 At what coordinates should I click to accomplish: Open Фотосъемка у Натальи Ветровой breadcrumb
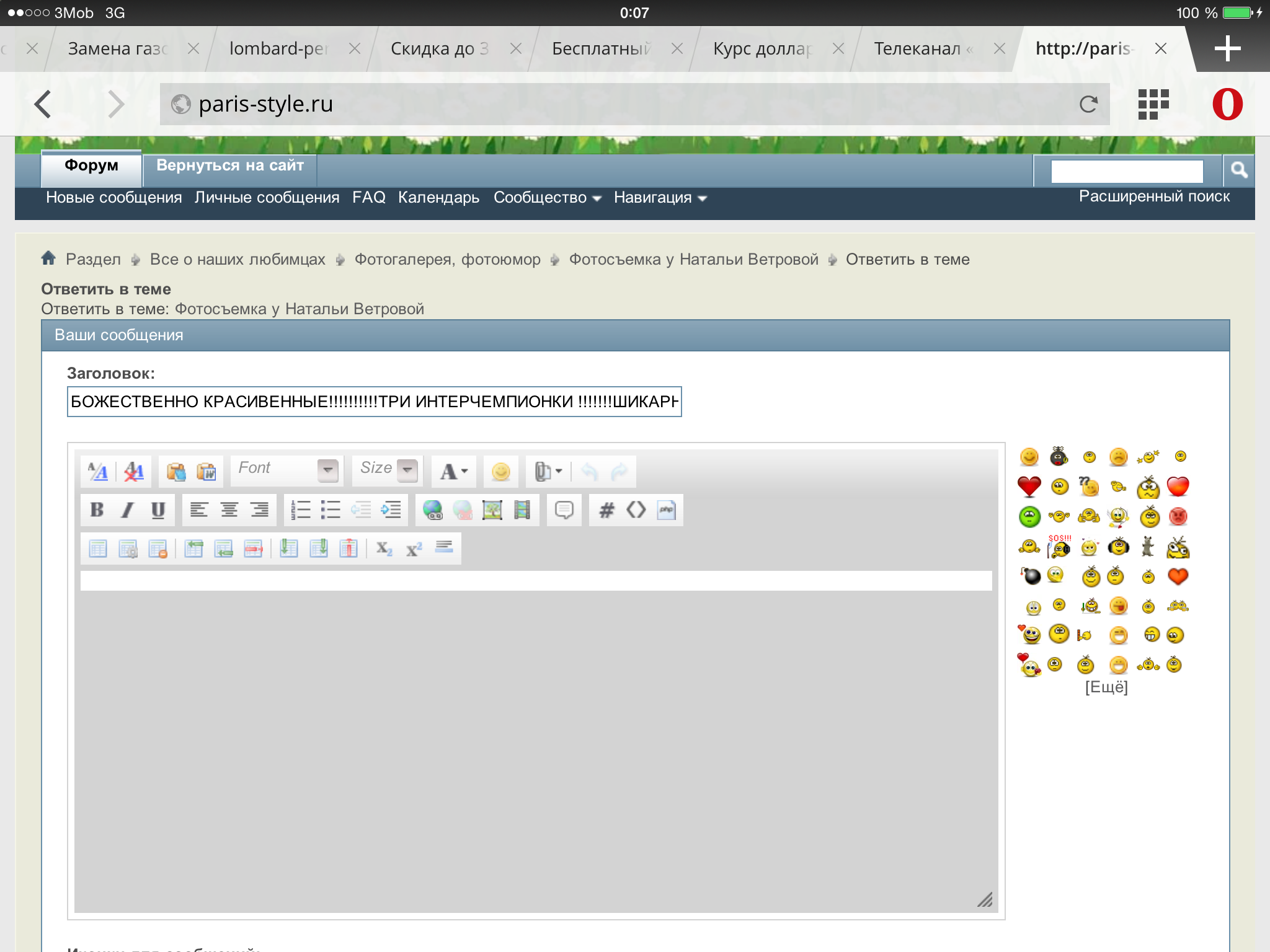[x=694, y=260]
